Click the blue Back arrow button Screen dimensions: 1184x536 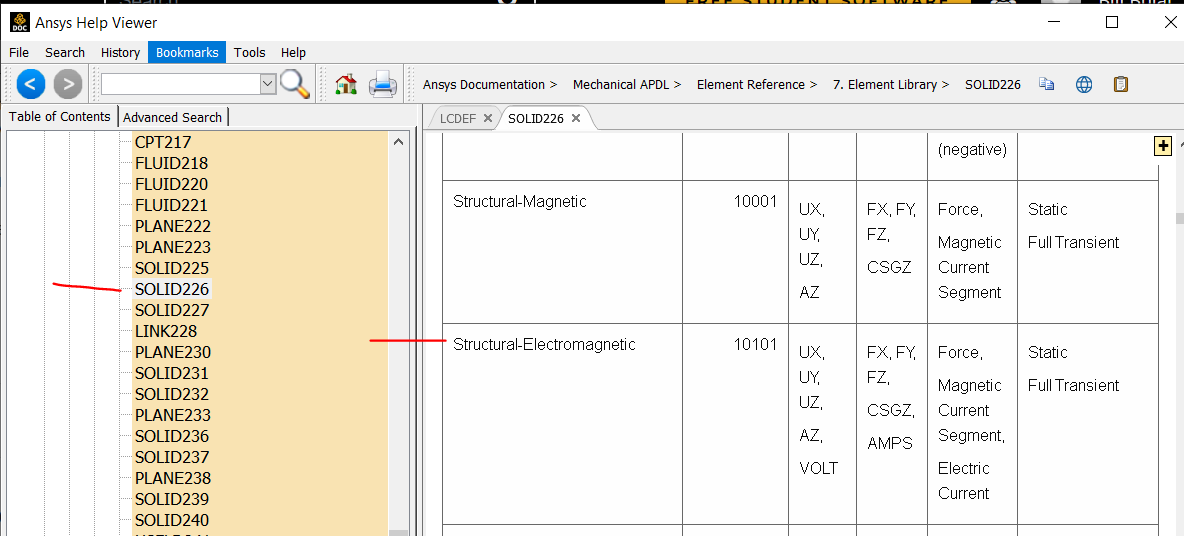[30, 84]
